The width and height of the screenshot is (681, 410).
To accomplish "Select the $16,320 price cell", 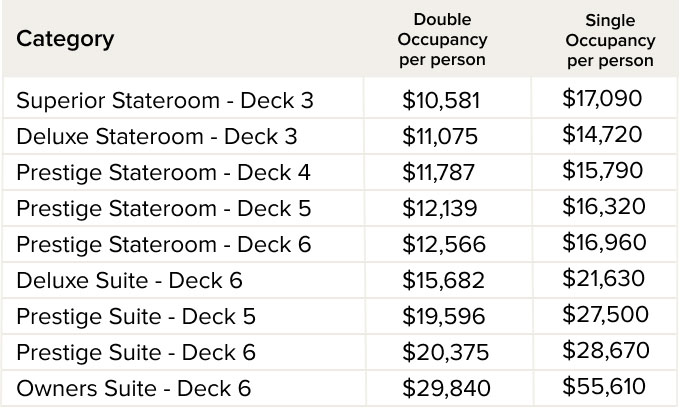I will [x=604, y=207].
